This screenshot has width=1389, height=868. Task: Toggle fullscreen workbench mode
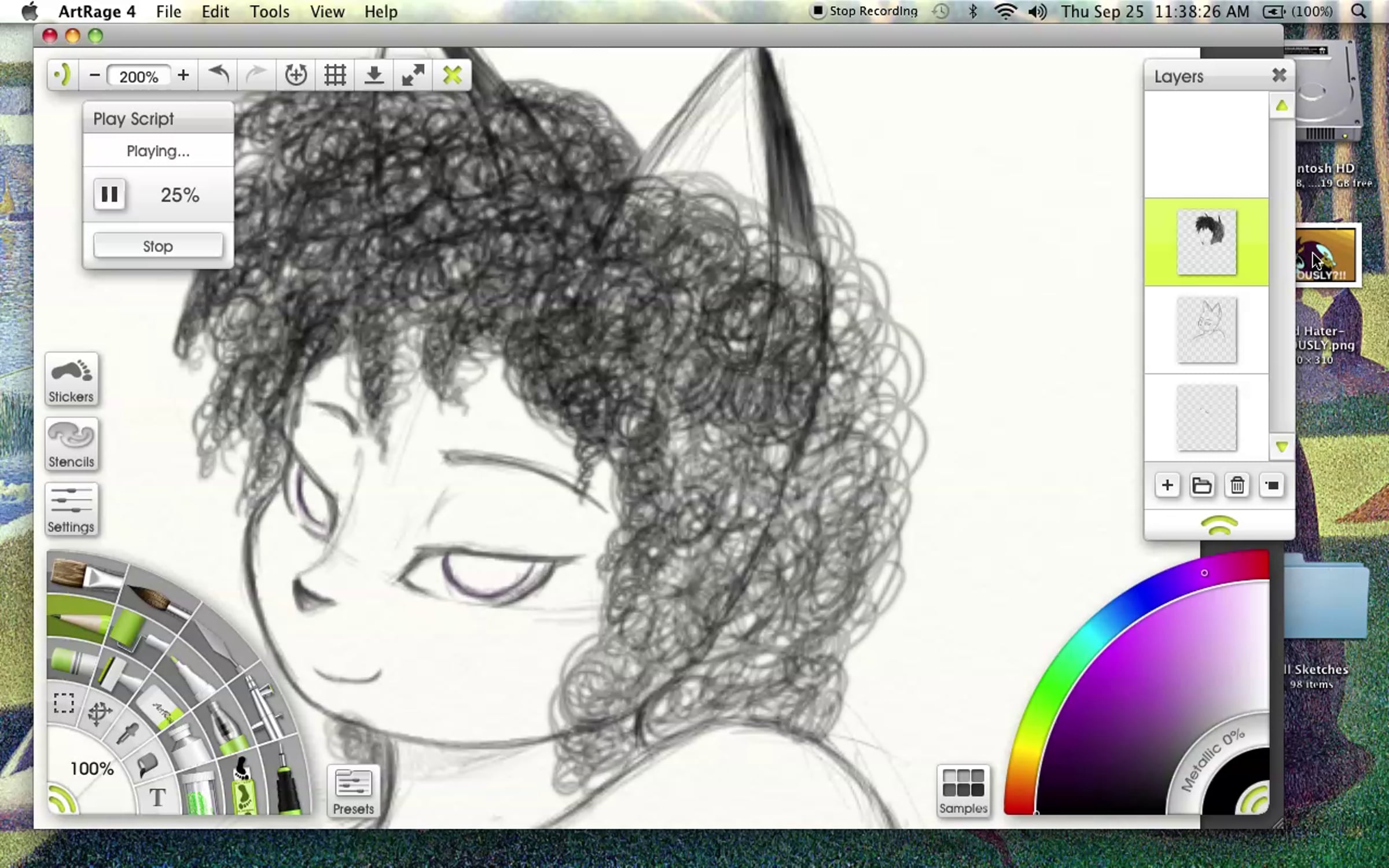[413, 75]
